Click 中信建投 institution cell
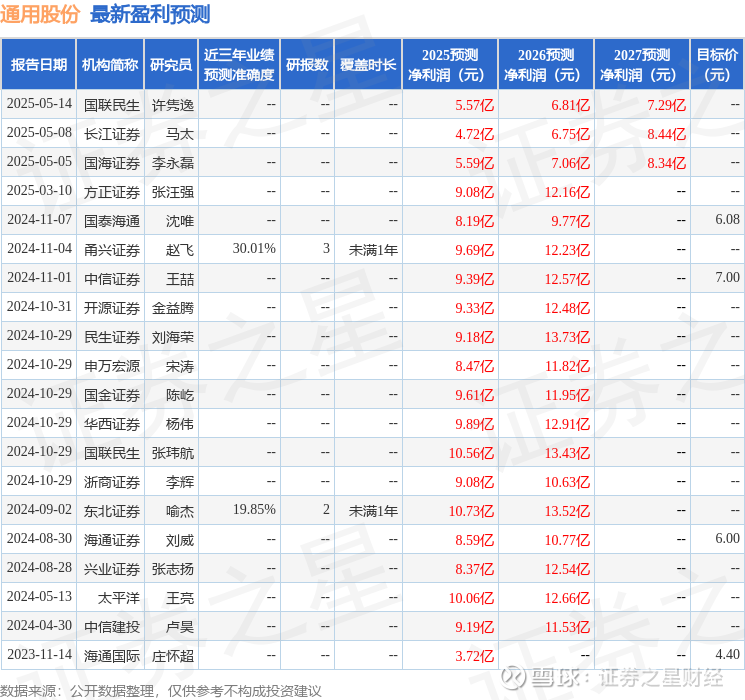745x700 pixels. [x=112, y=627]
